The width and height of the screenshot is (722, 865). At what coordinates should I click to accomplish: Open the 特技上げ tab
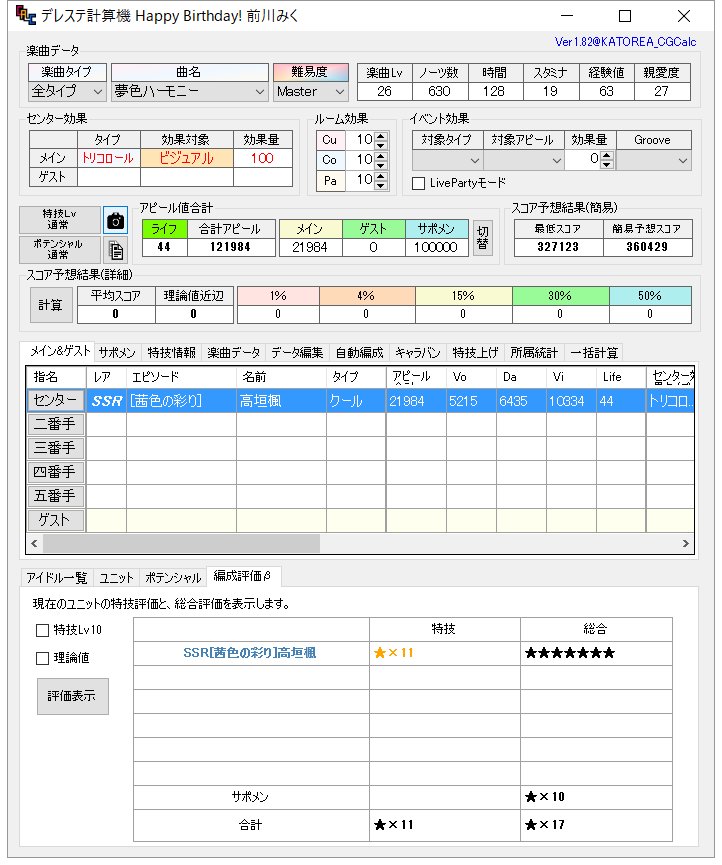[x=475, y=353]
